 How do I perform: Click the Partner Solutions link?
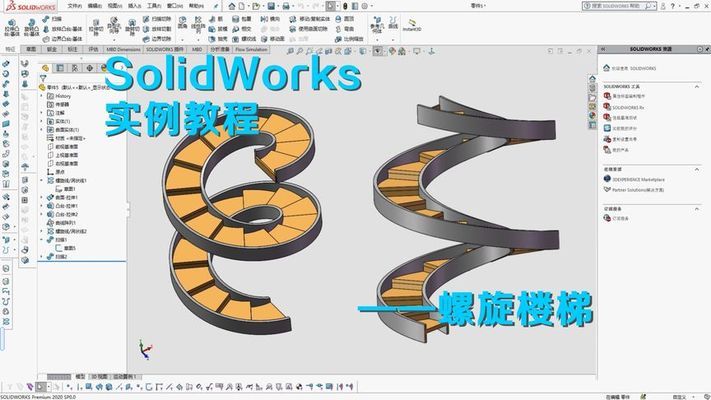pos(640,188)
